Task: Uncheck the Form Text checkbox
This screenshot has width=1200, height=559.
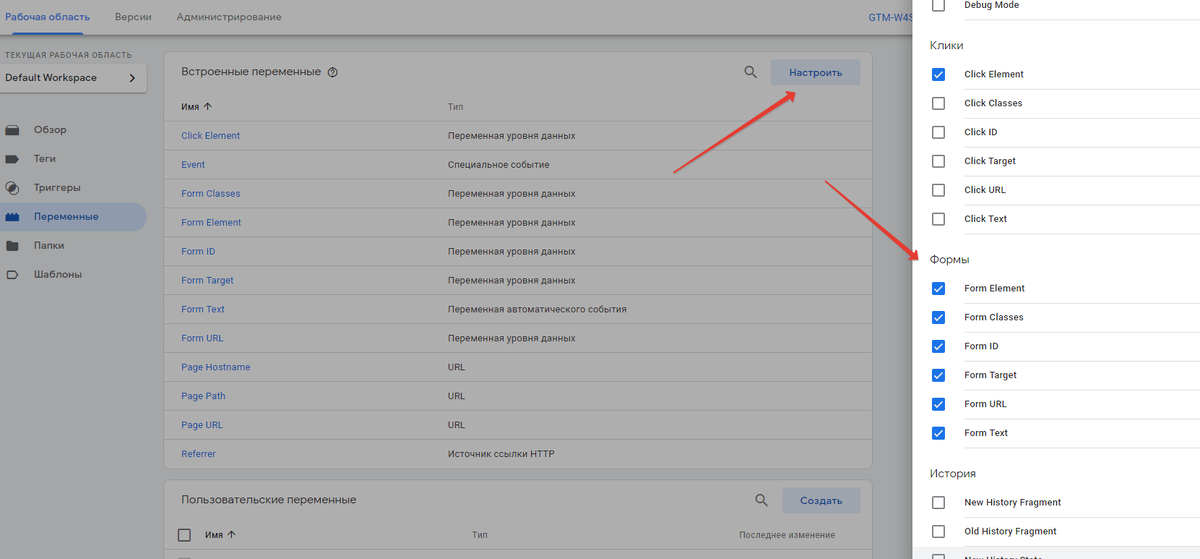Action: [x=938, y=433]
